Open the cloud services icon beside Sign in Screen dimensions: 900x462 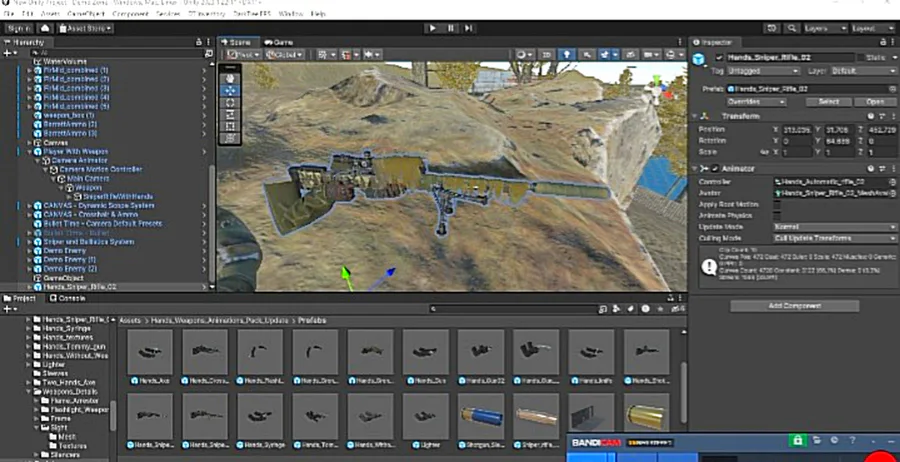point(45,28)
